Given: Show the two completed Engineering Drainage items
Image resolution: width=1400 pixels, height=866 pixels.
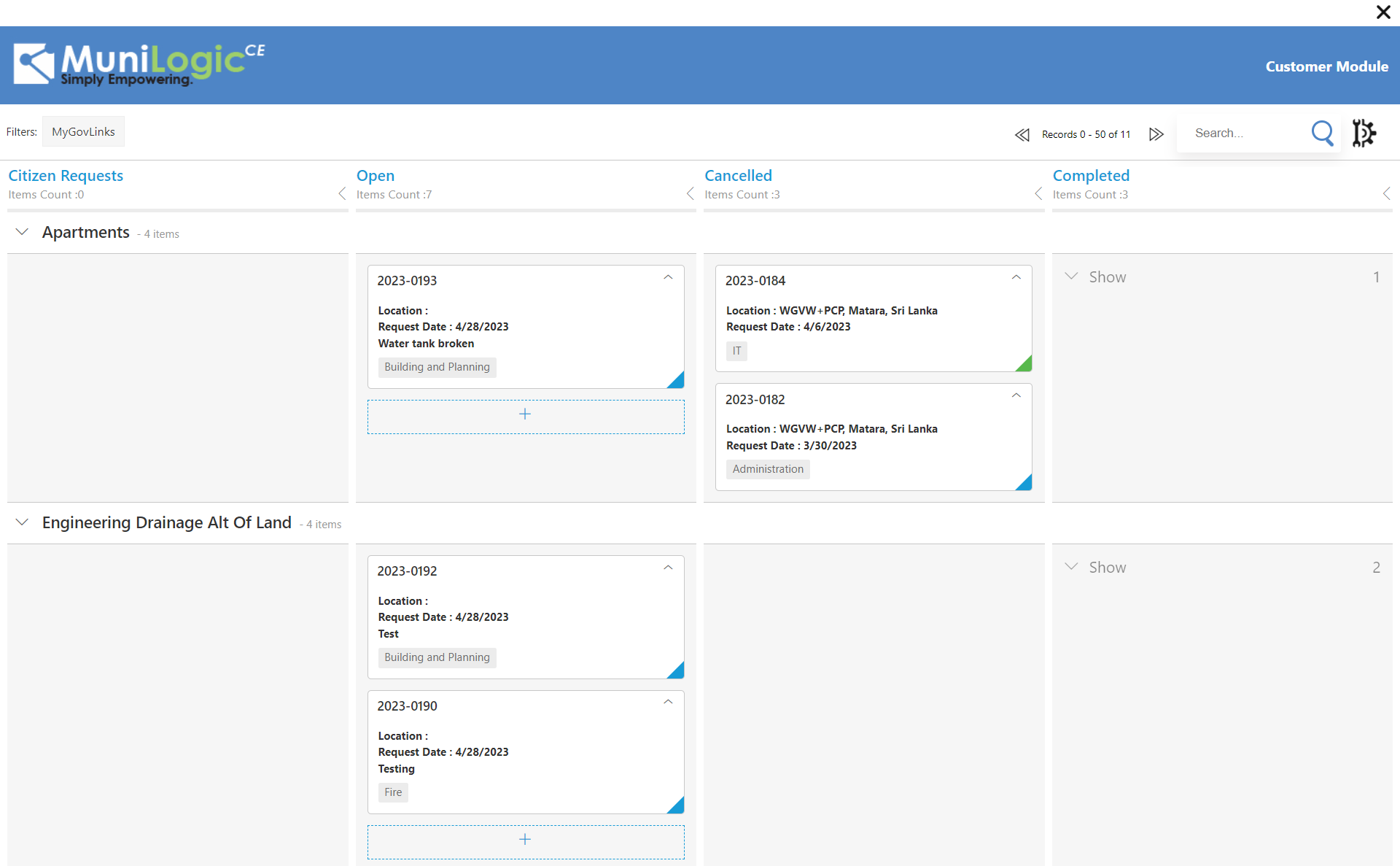Looking at the screenshot, I should coord(1097,567).
